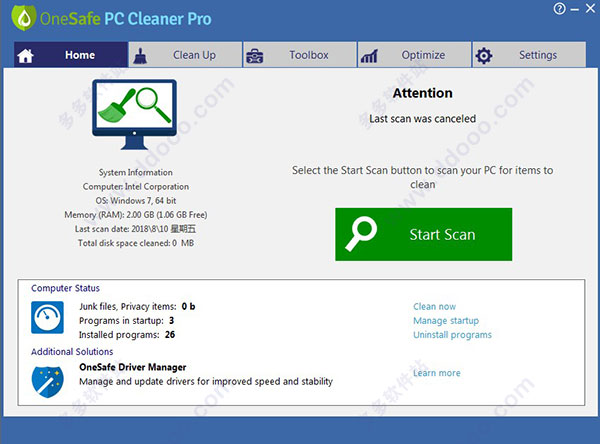Click the OneSafe PC Cleaner Pro title

click(126, 19)
